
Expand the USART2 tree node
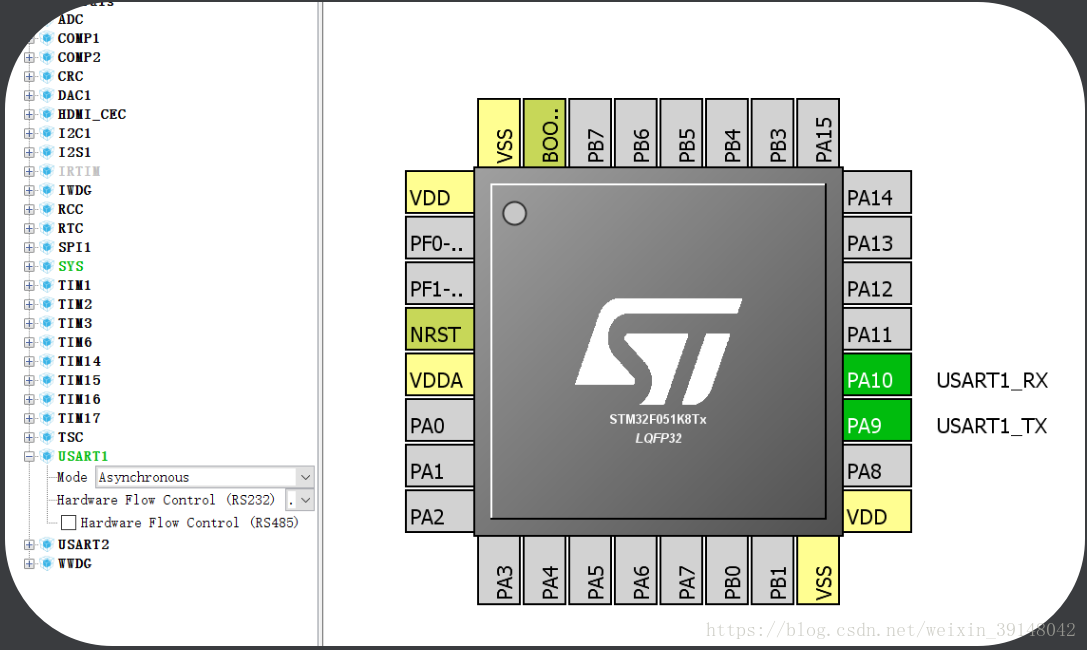[29, 545]
